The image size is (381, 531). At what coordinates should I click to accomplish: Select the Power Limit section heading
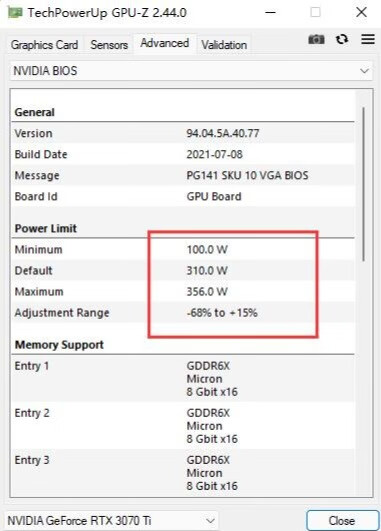tap(46, 228)
